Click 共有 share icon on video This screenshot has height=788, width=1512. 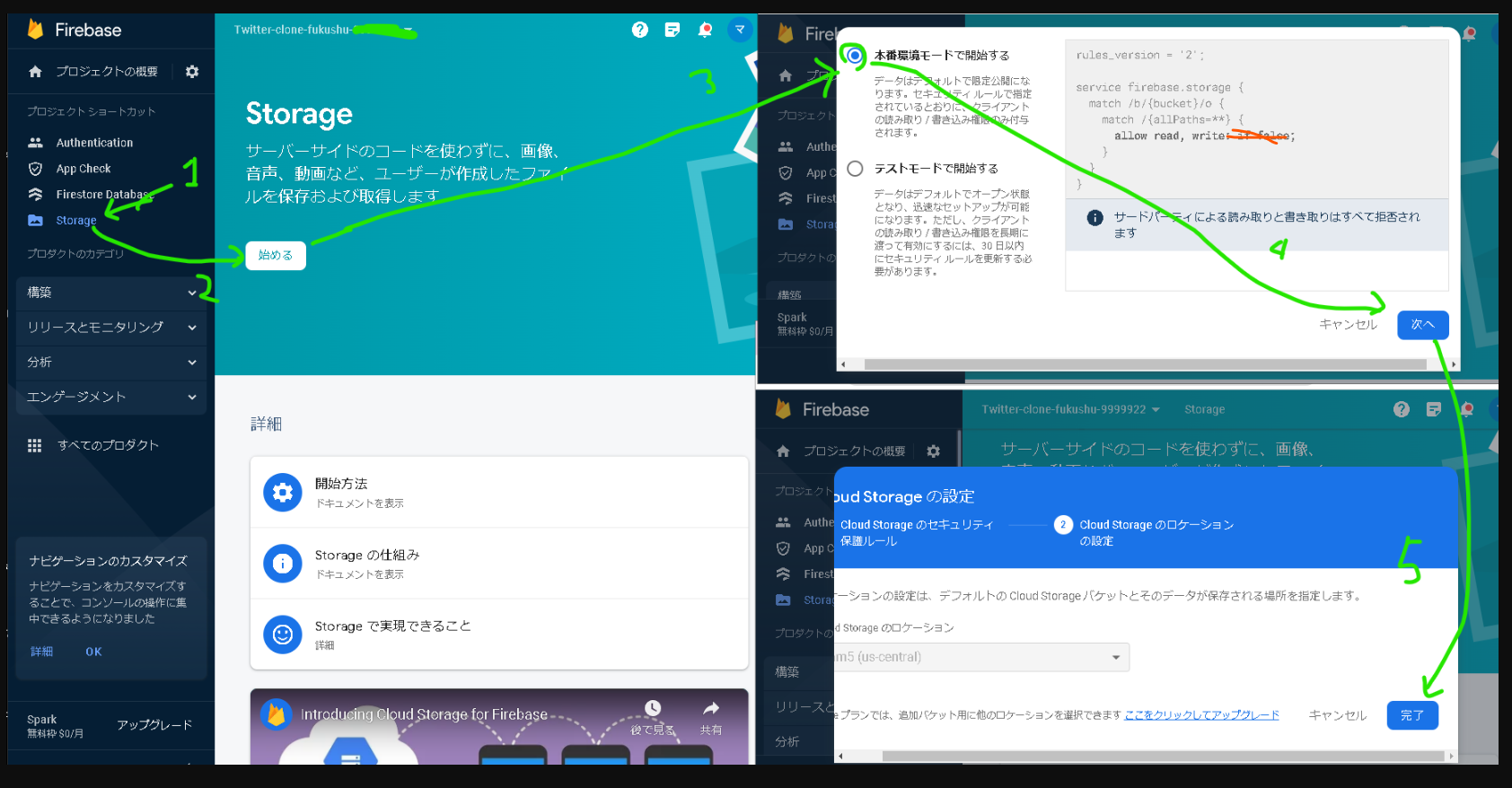711,708
